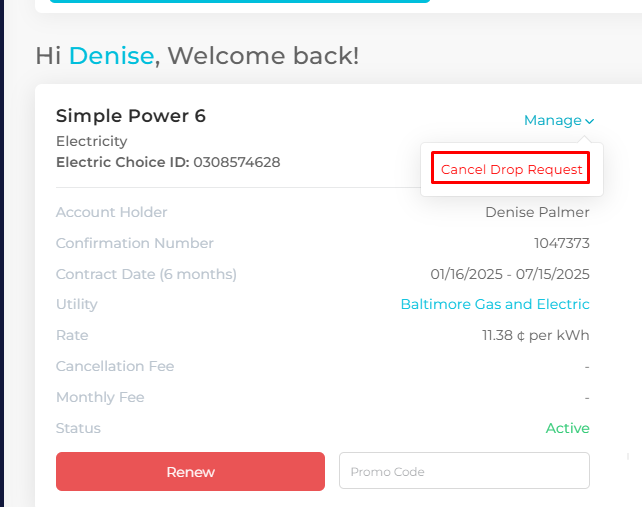Open the Baltimore Gas and Electric link
Screen dimensions: 642x507
click(x=495, y=304)
